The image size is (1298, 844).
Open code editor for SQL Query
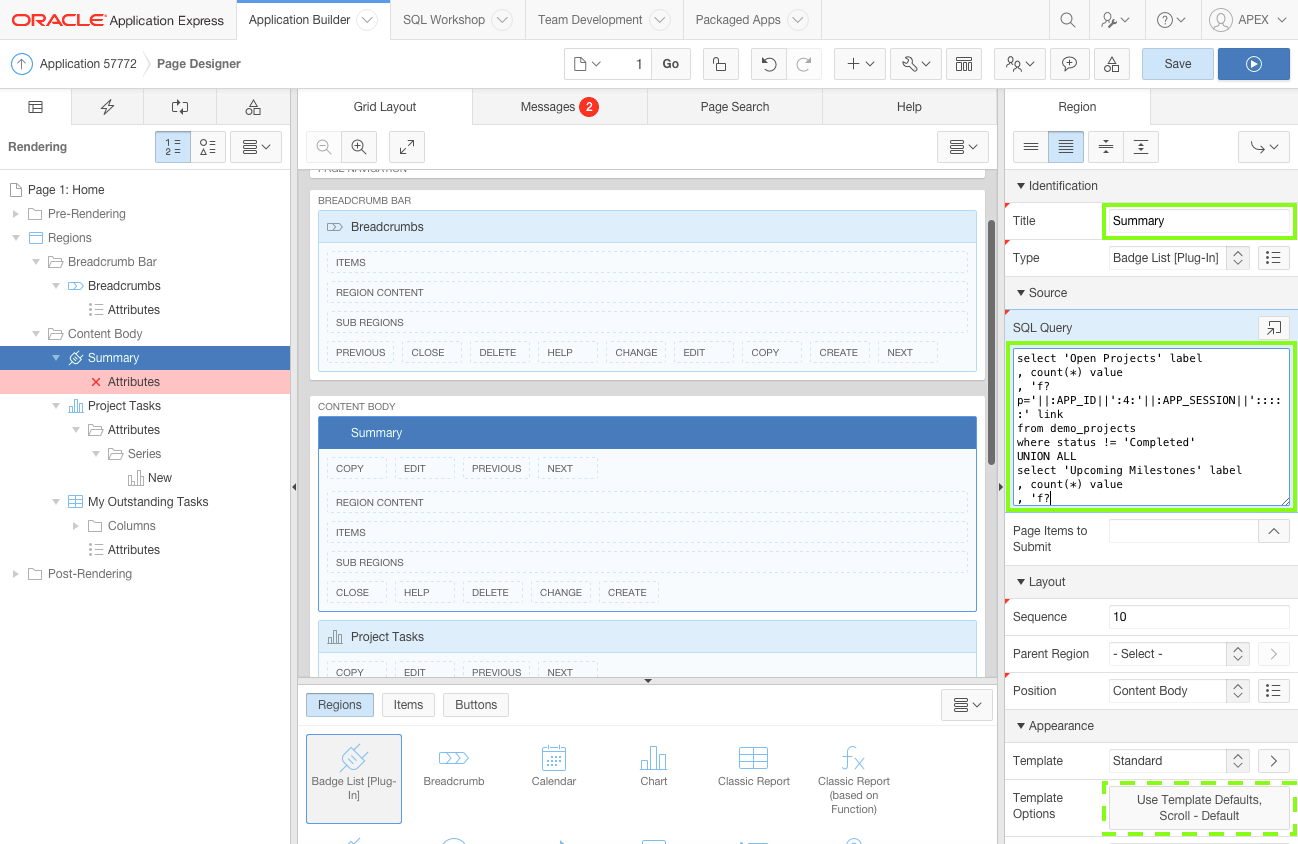1273,327
